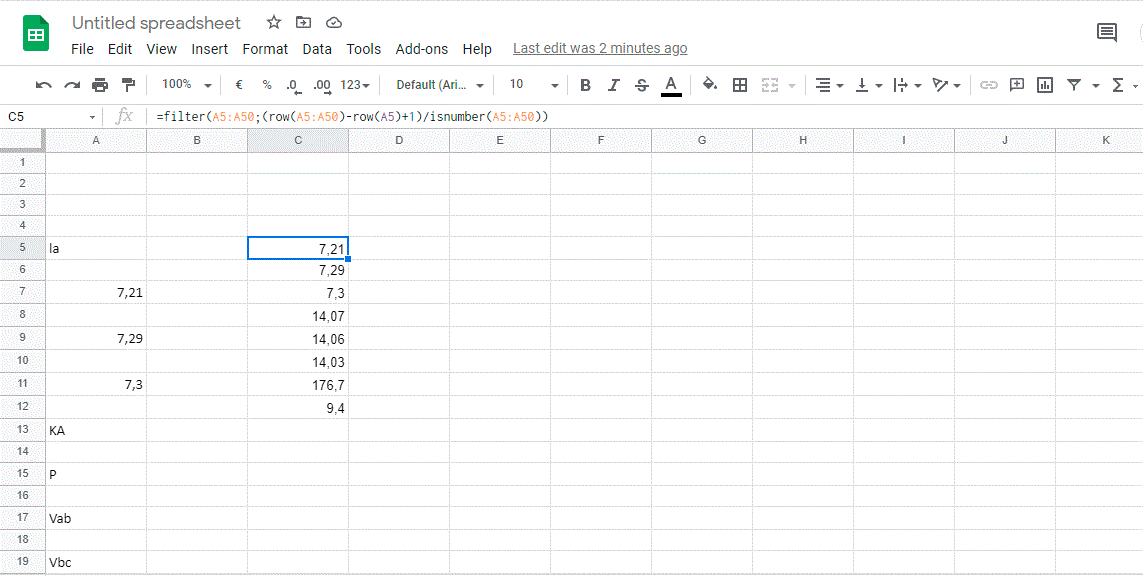Activate the paint format tool
This screenshot has height=576, width=1143.
128,85
